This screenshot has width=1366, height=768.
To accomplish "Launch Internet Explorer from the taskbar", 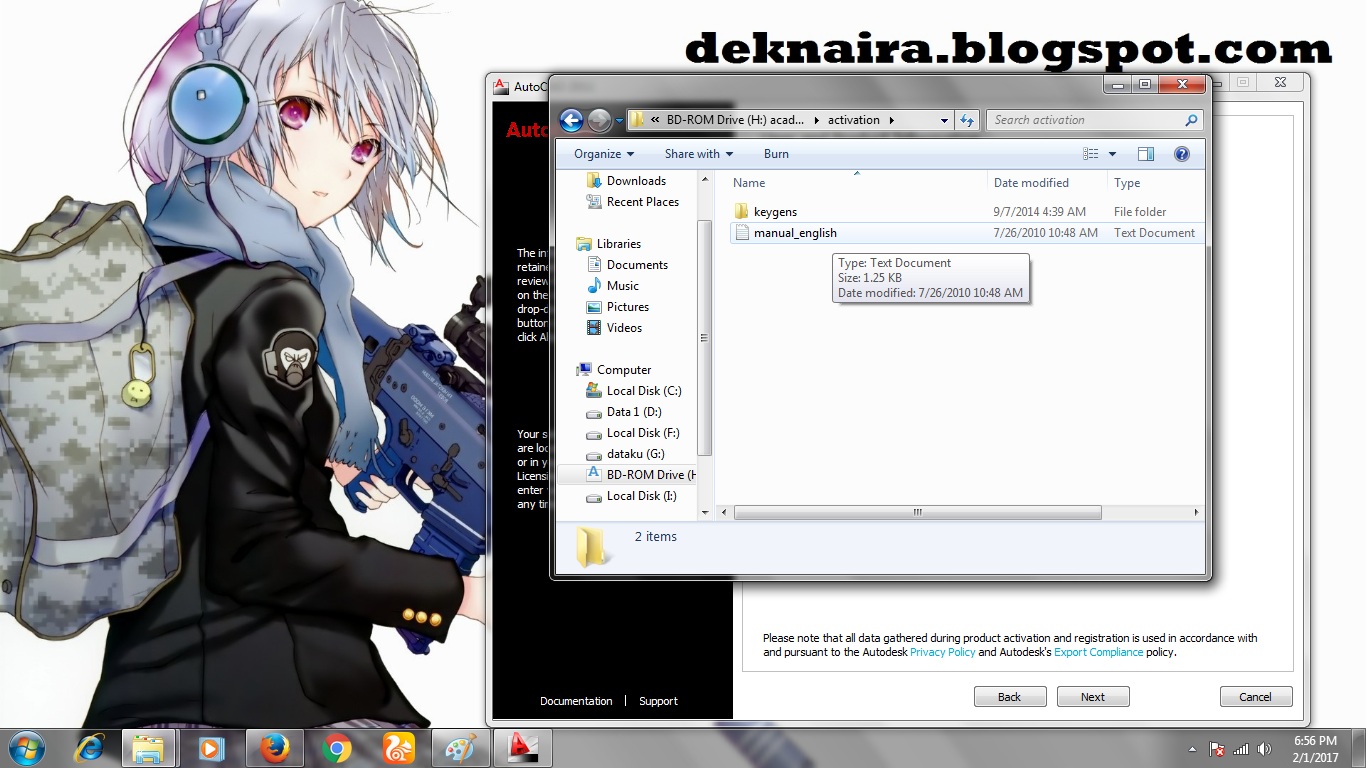I will click(x=91, y=748).
